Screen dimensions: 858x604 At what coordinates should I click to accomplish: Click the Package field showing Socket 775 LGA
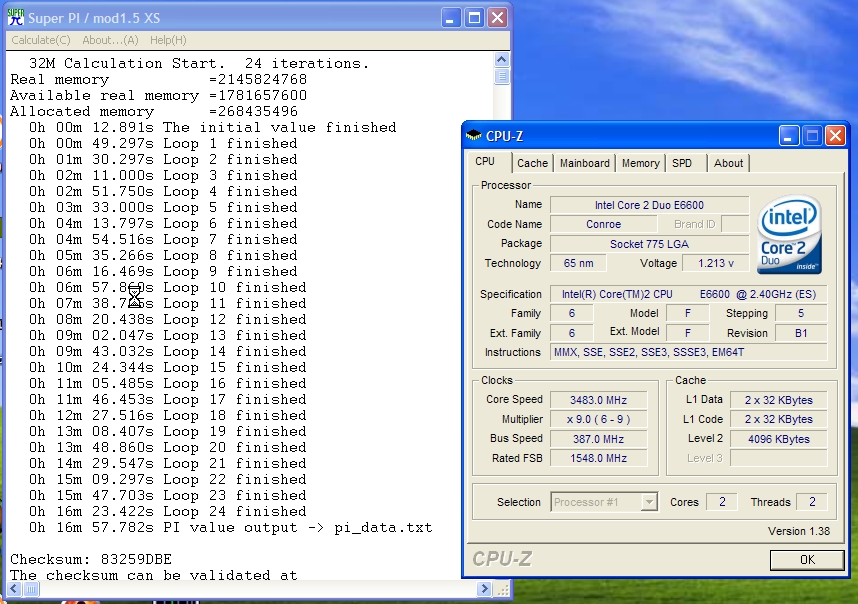point(649,244)
